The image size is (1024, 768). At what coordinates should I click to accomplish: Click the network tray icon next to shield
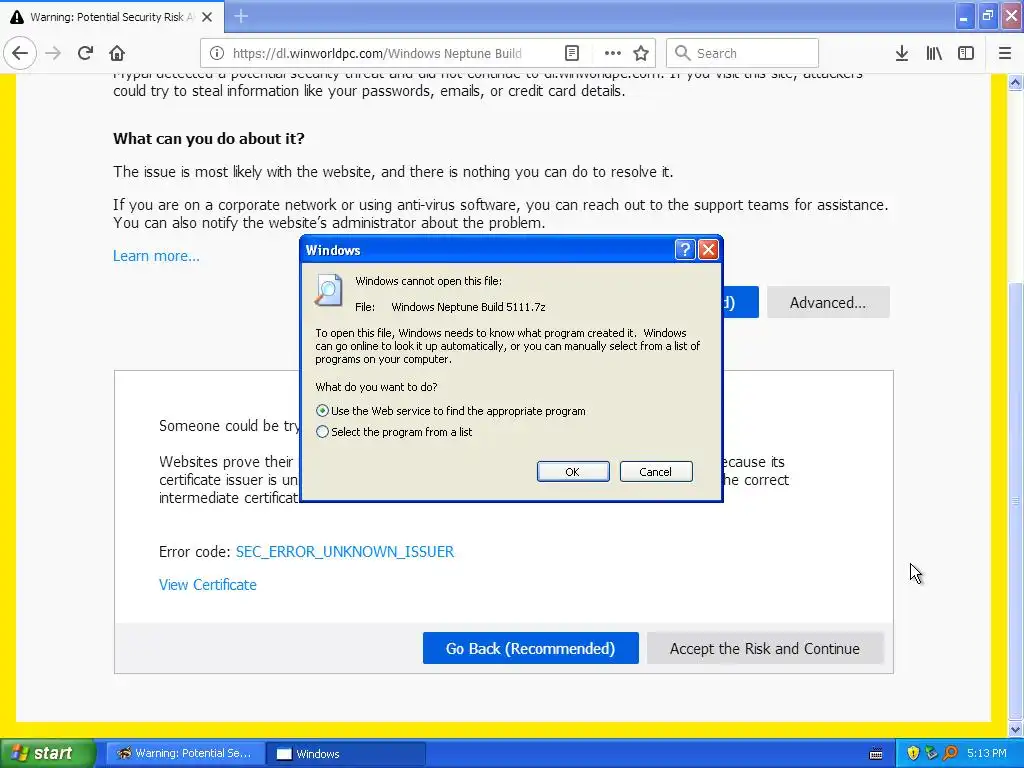pos(931,753)
